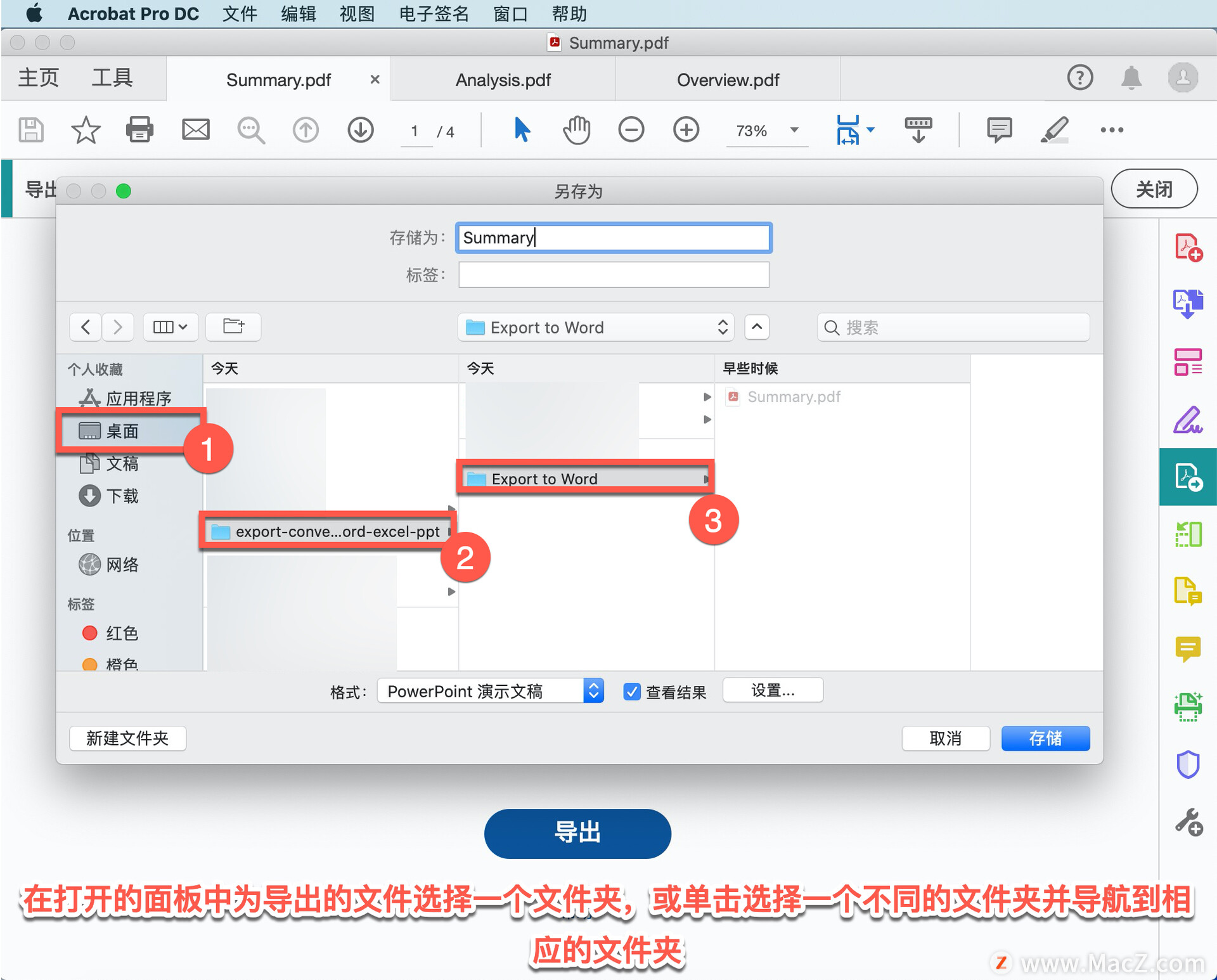Viewport: 1217px width, 980px height.
Task: Open the Protect shield sidebar tool
Action: click(1188, 764)
